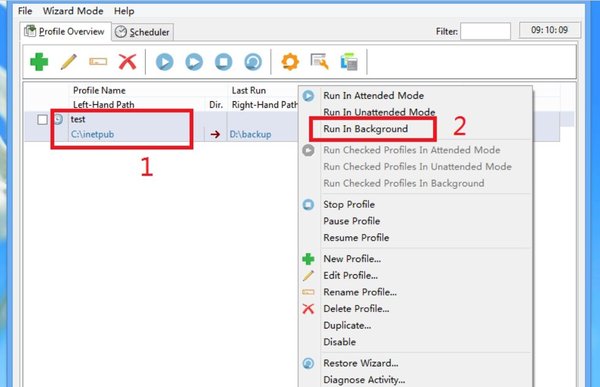Click the Dir. column header
The image size is (600, 387).
click(x=216, y=105)
